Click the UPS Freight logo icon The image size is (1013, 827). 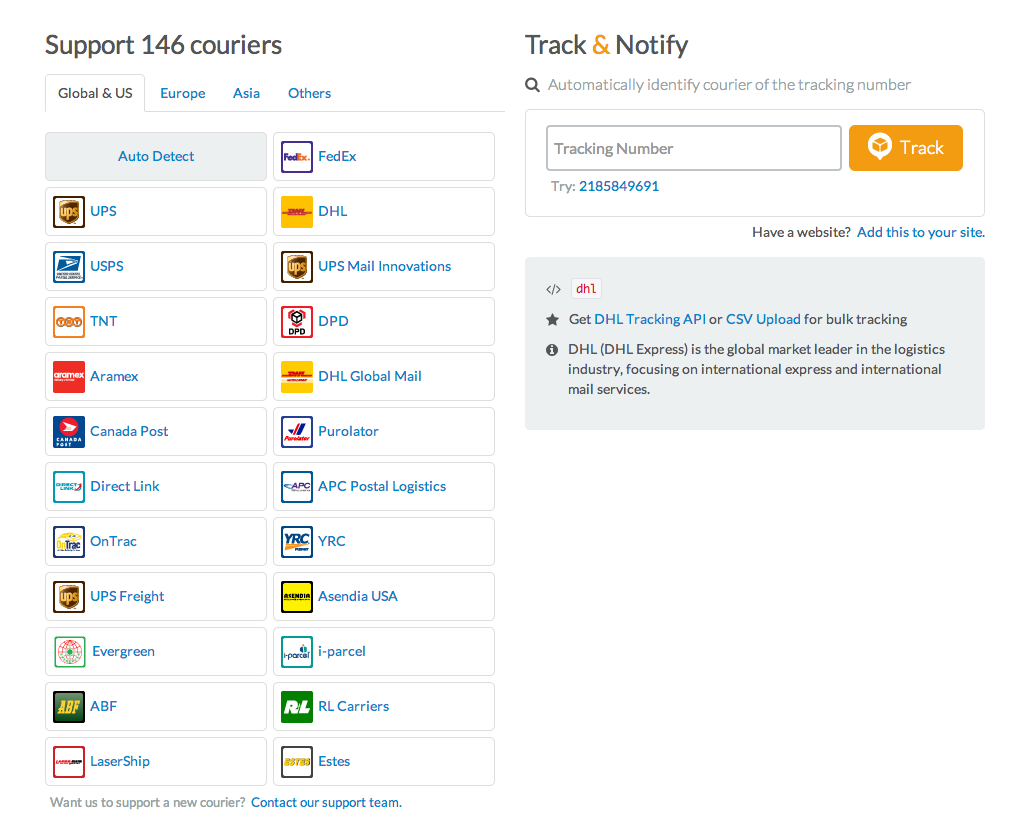68,596
